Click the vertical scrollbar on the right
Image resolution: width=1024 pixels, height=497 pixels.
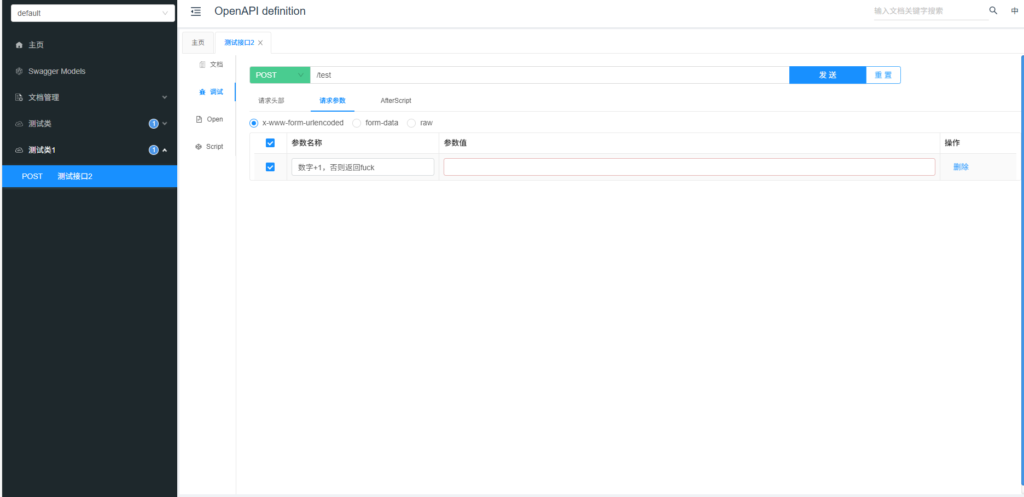point(1022,270)
